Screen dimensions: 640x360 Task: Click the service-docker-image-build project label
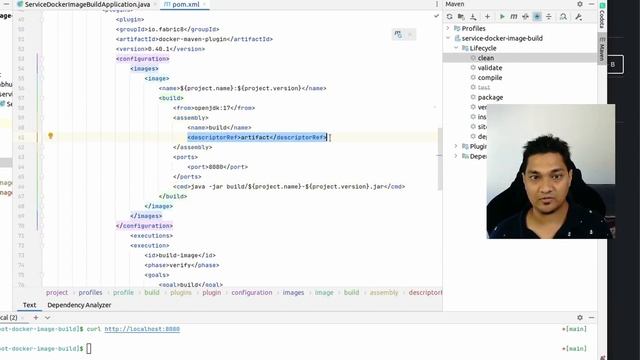502,38
